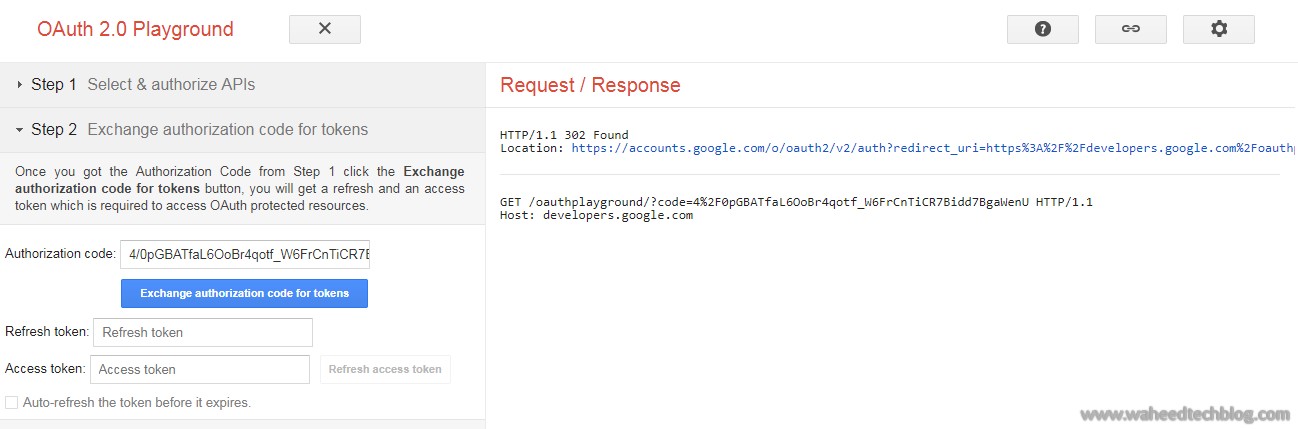
Task: Click the Host: developers.google.com line
Action: point(596,215)
